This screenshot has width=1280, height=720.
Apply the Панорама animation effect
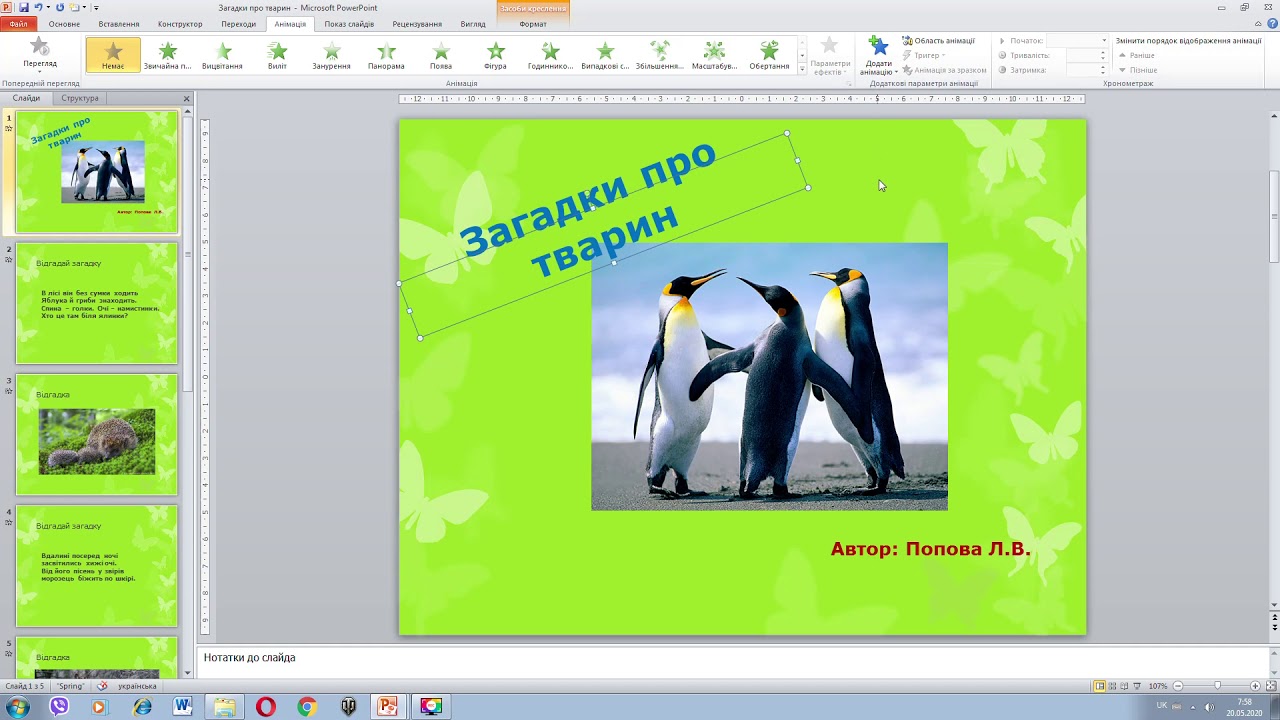tap(386, 55)
